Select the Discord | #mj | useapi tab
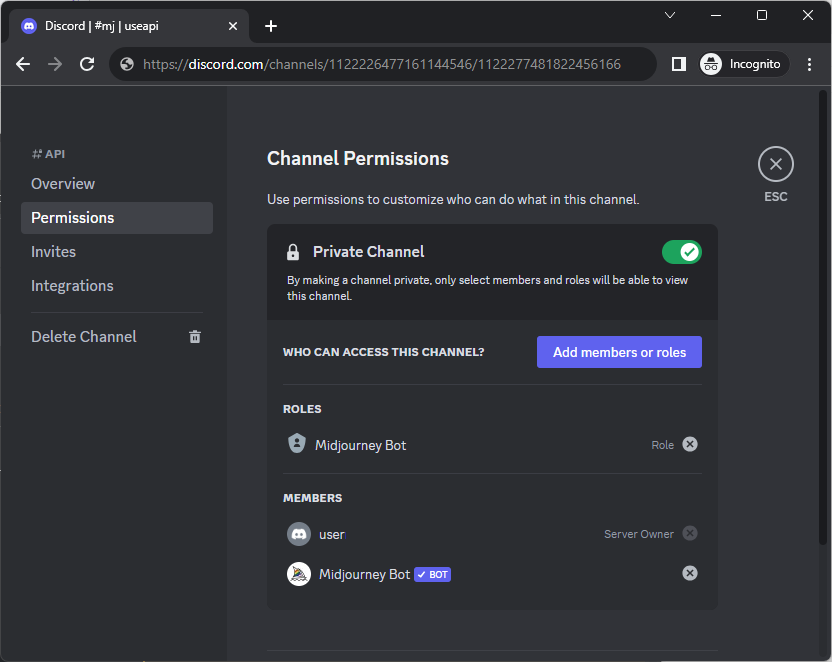The width and height of the screenshot is (832, 662). tap(129, 26)
